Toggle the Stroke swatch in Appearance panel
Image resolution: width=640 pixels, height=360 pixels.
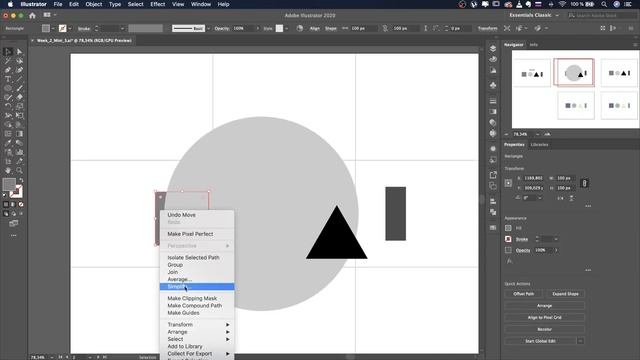pos(508,239)
